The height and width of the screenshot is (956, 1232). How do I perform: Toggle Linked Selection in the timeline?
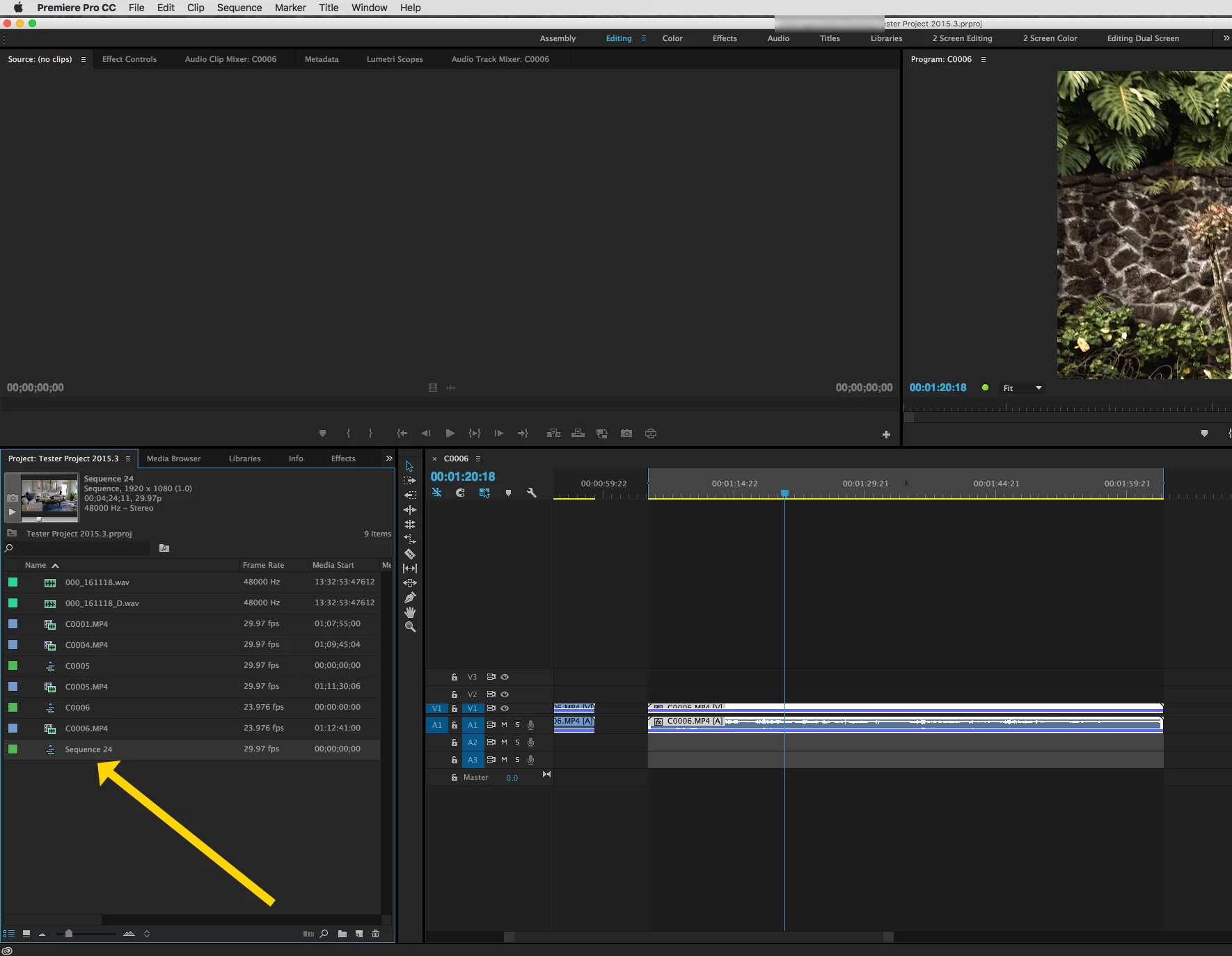point(484,493)
